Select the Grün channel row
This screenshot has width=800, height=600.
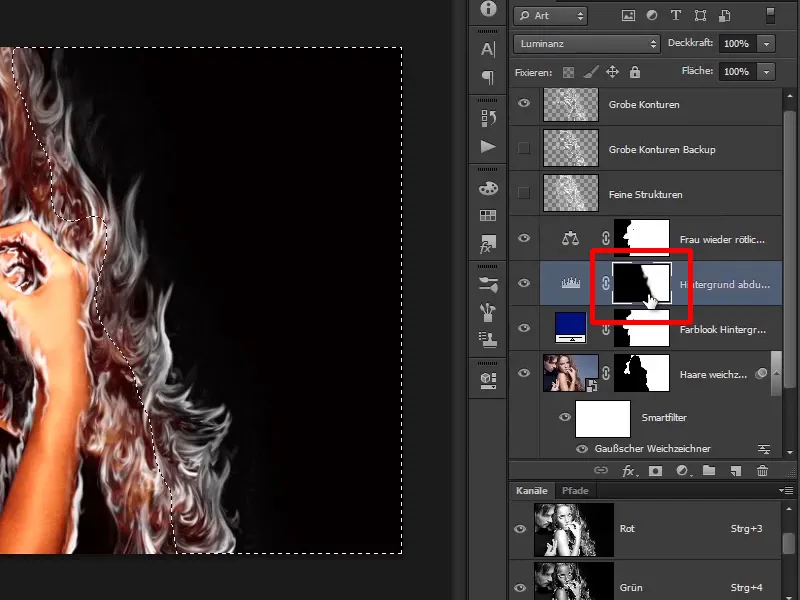pyautogui.click(x=645, y=582)
